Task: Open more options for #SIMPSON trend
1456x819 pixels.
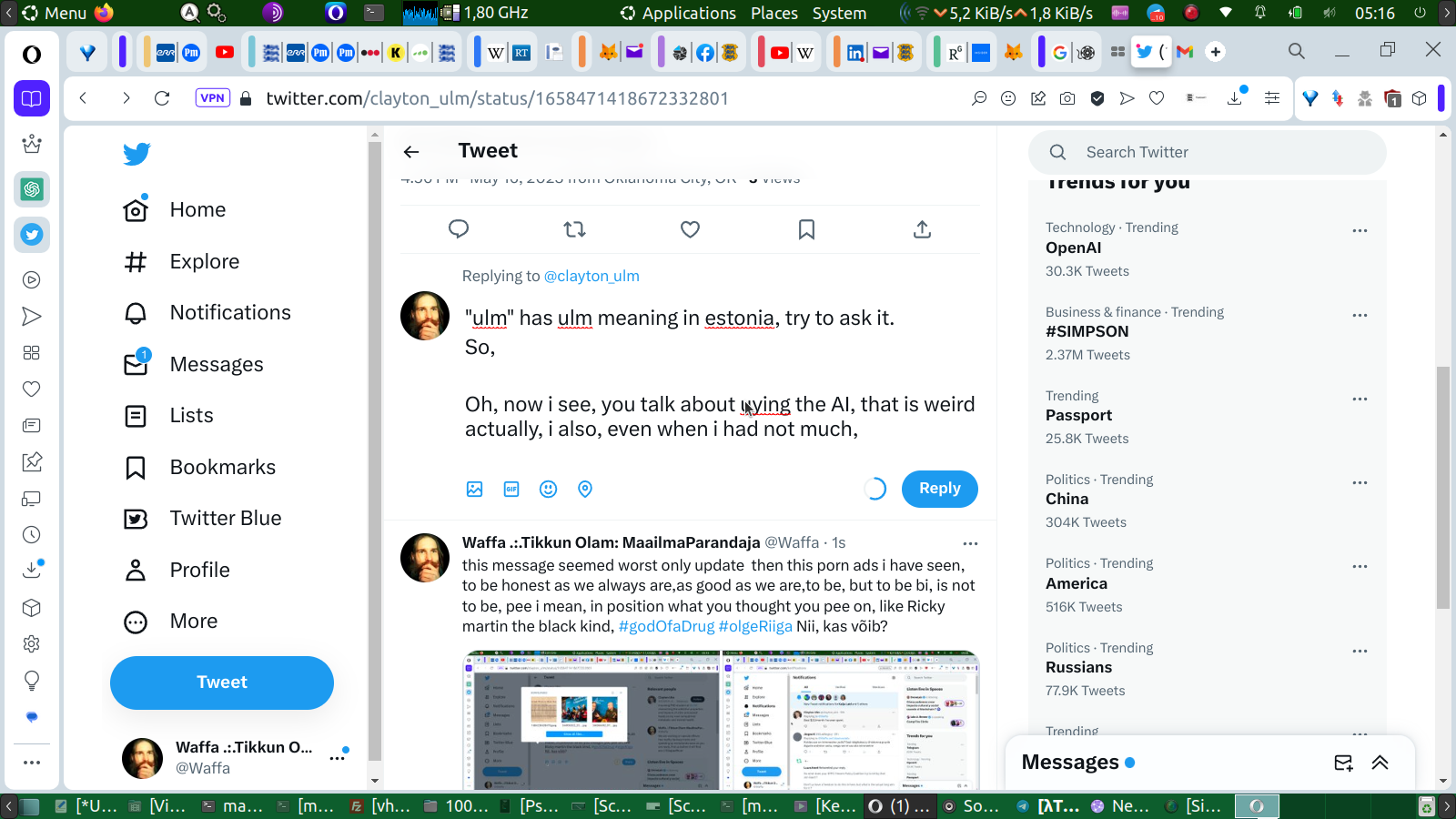Action: click(1360, 316)
